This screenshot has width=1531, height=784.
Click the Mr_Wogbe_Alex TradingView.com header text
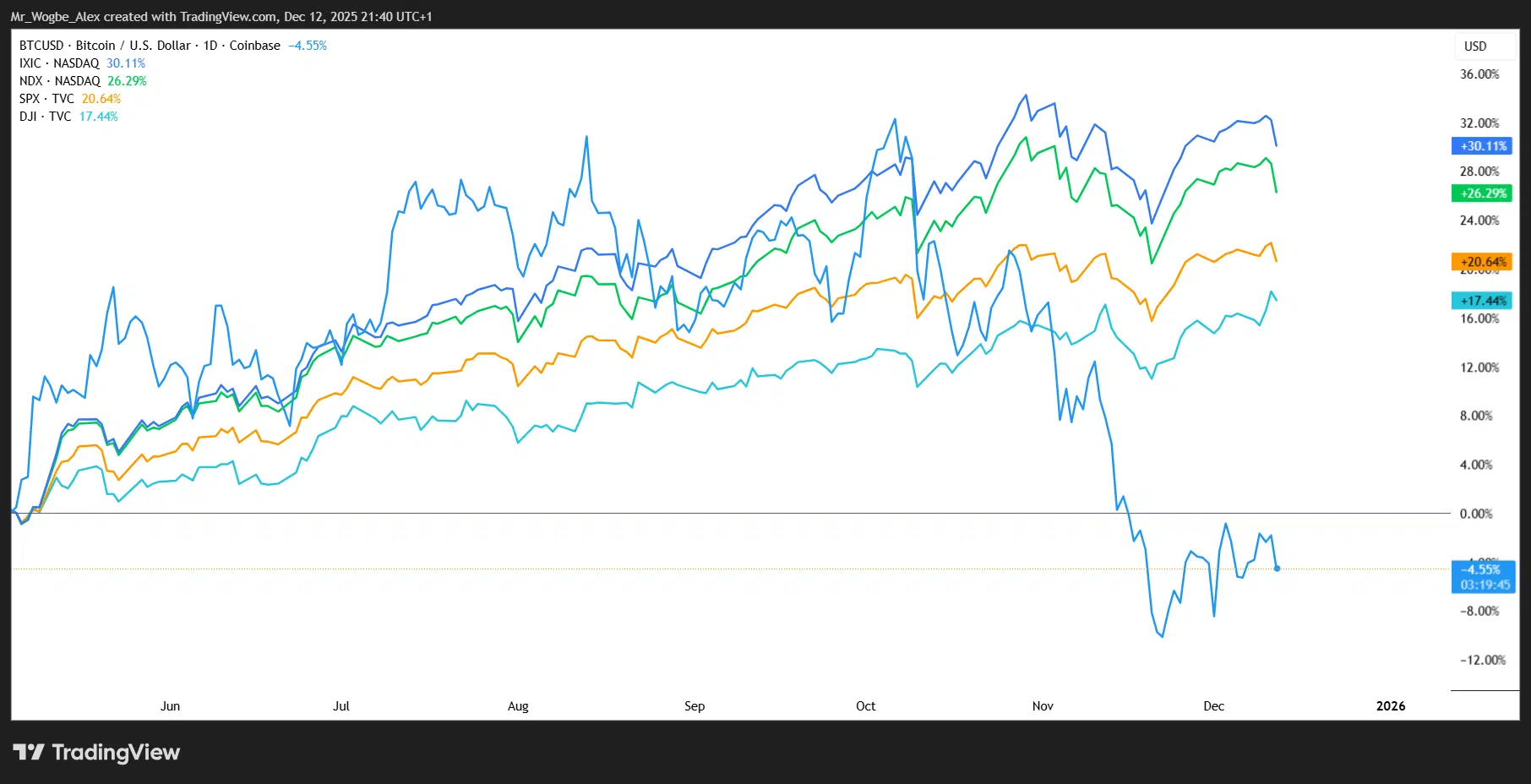[x=221, y=17]
